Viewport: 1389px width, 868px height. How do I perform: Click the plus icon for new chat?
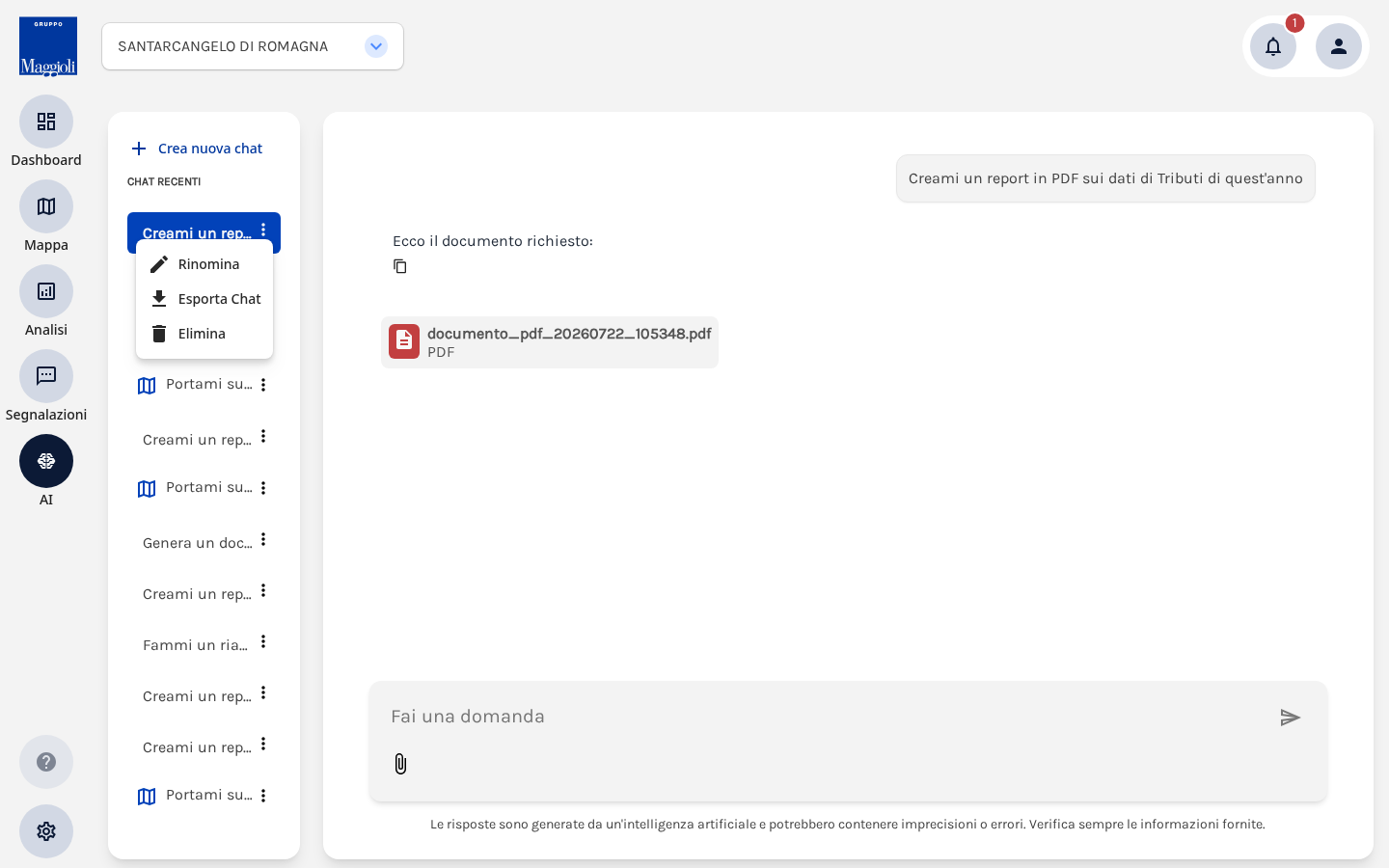139,149
